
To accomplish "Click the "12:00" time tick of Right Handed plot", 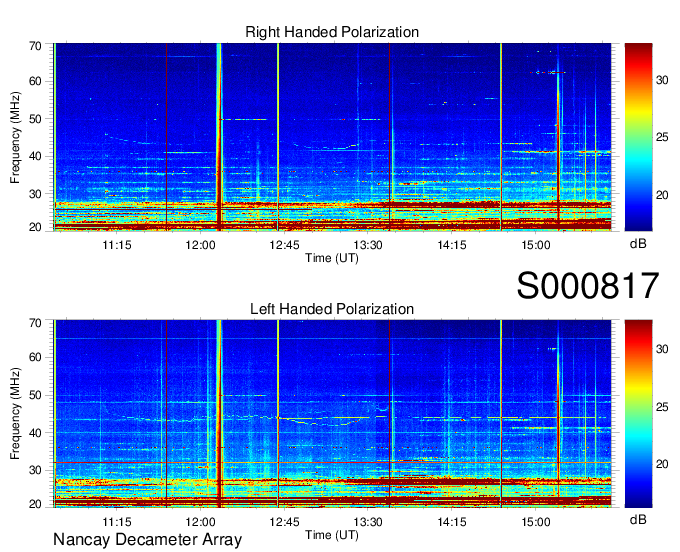I will [200, 245].
